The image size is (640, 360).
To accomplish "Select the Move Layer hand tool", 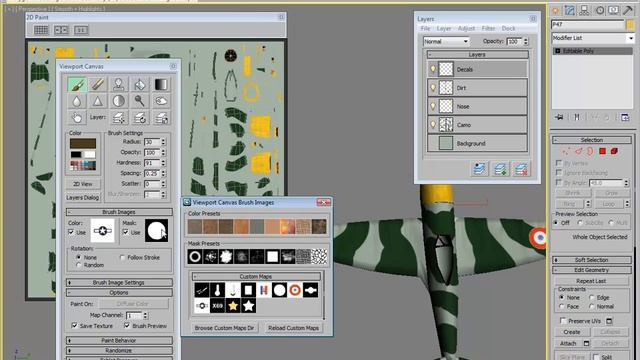I will [77, 118].
